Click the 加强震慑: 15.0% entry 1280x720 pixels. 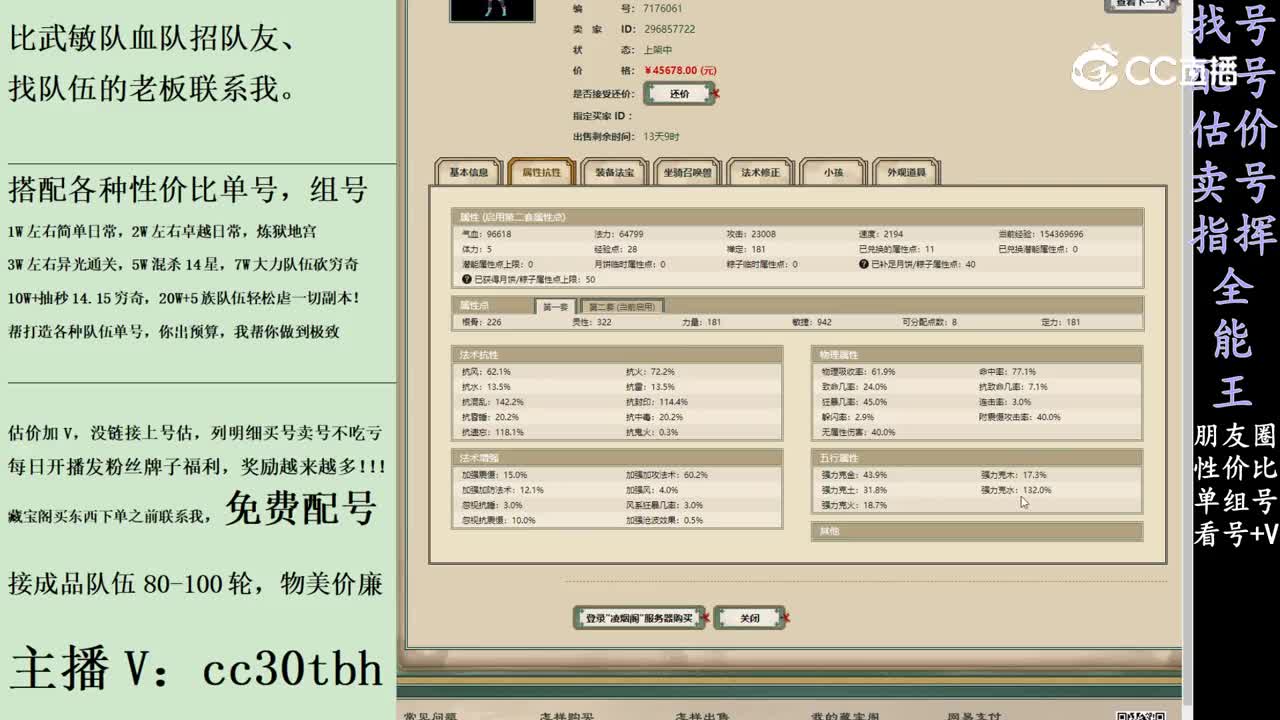click(x=494, y=475)
